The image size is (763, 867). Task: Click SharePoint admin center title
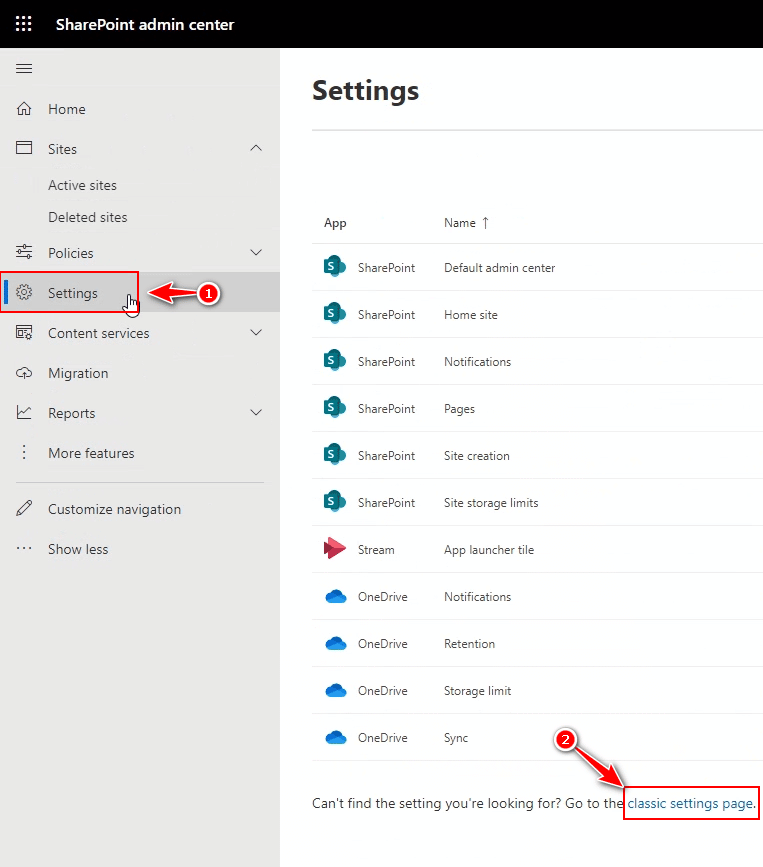[145, 24]
